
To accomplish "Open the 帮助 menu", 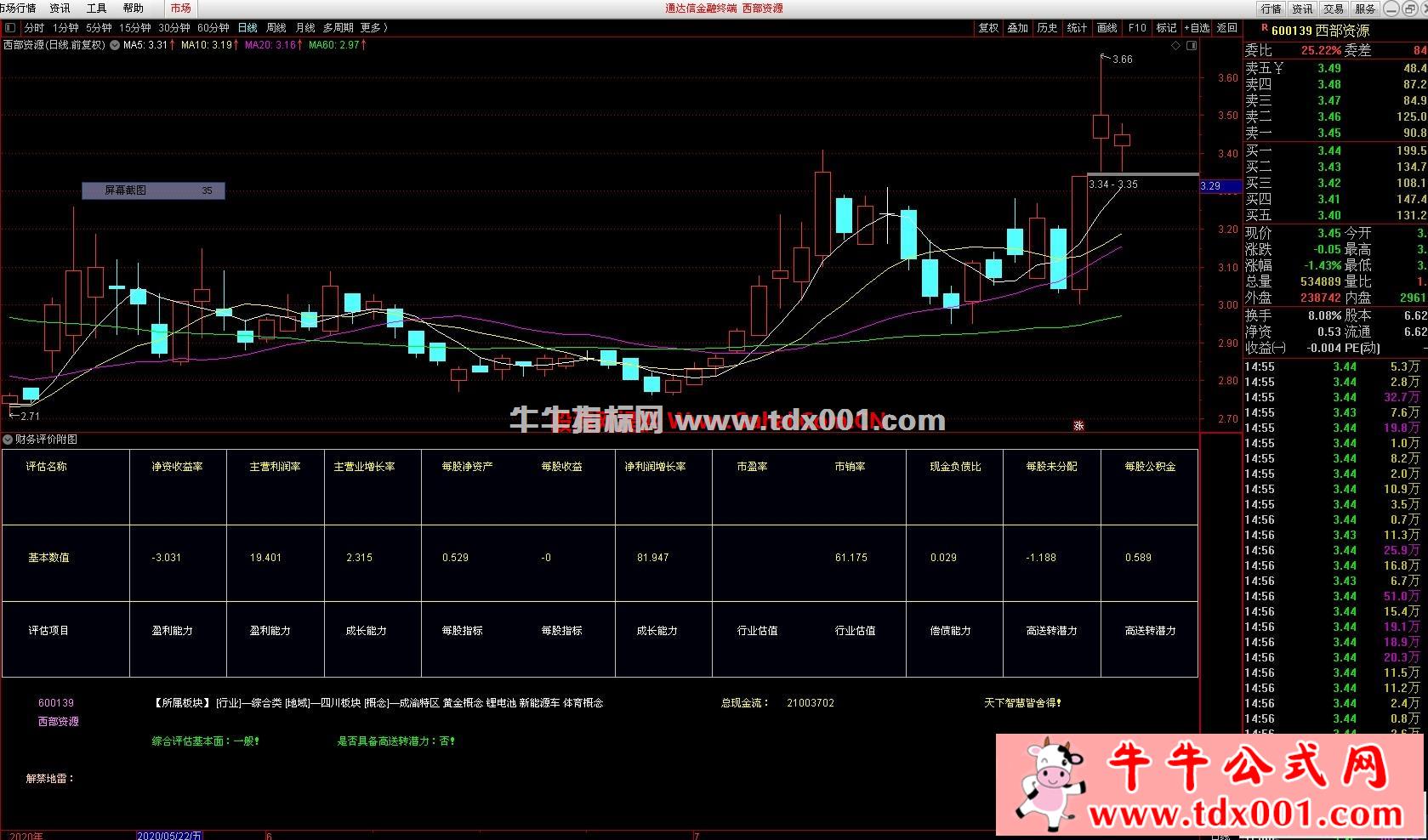I will point(134,8).
